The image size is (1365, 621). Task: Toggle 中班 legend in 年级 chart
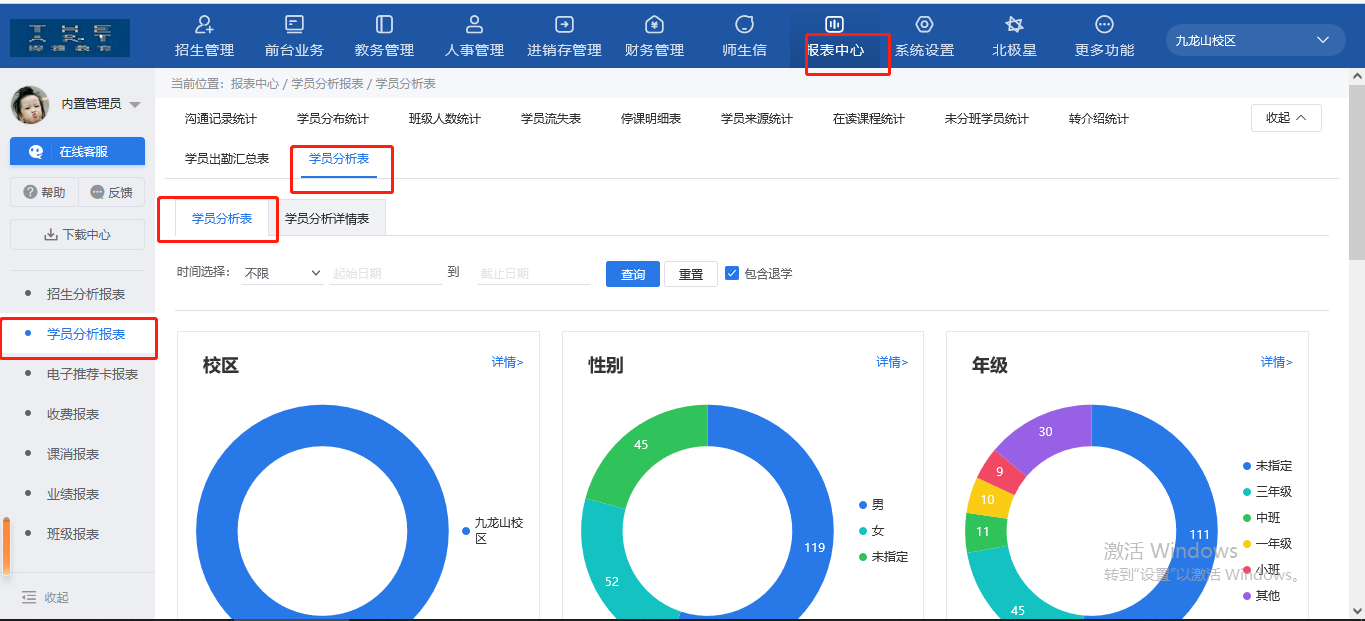(x=1261, y=518)
